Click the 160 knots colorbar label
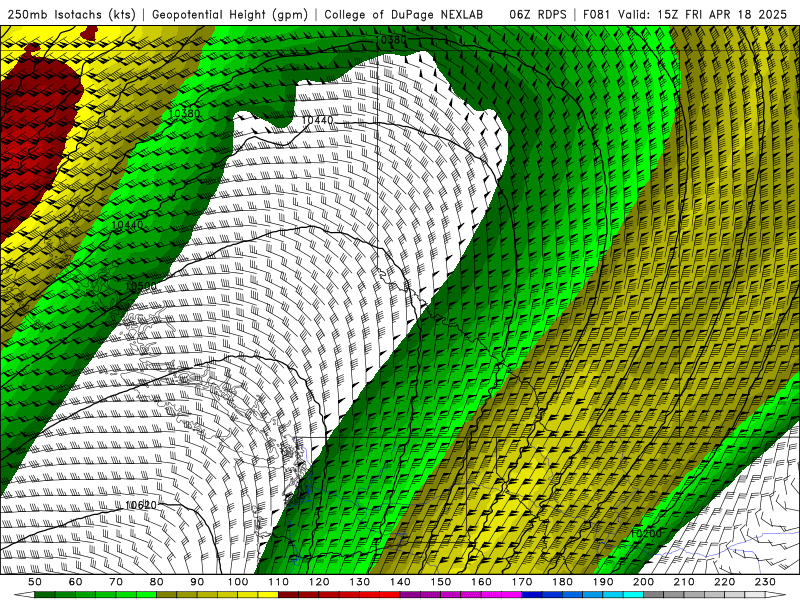Image resolution: width=800 pixels, height=600 pixels. [x=481, y=582]
